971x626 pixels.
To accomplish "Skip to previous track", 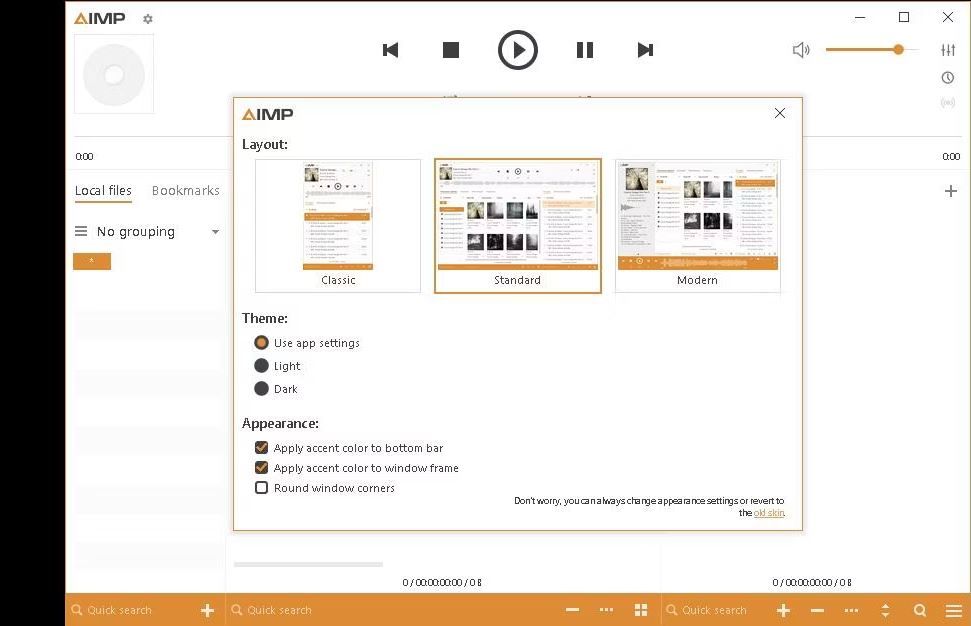I will coord(390,50).
